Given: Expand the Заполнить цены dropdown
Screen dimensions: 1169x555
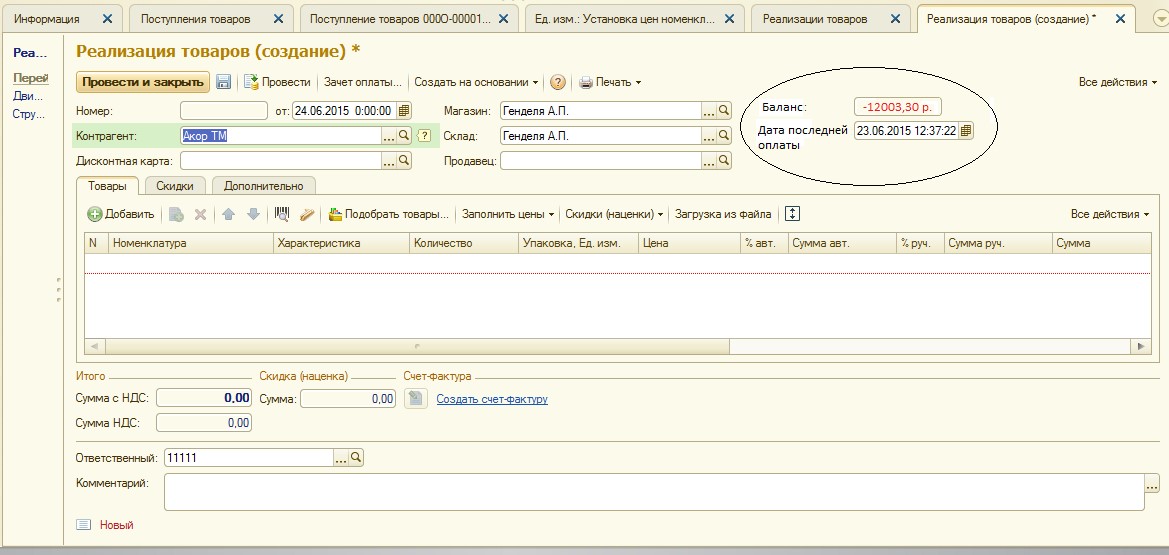Looking at the screenshot, I should pos(508,214).
